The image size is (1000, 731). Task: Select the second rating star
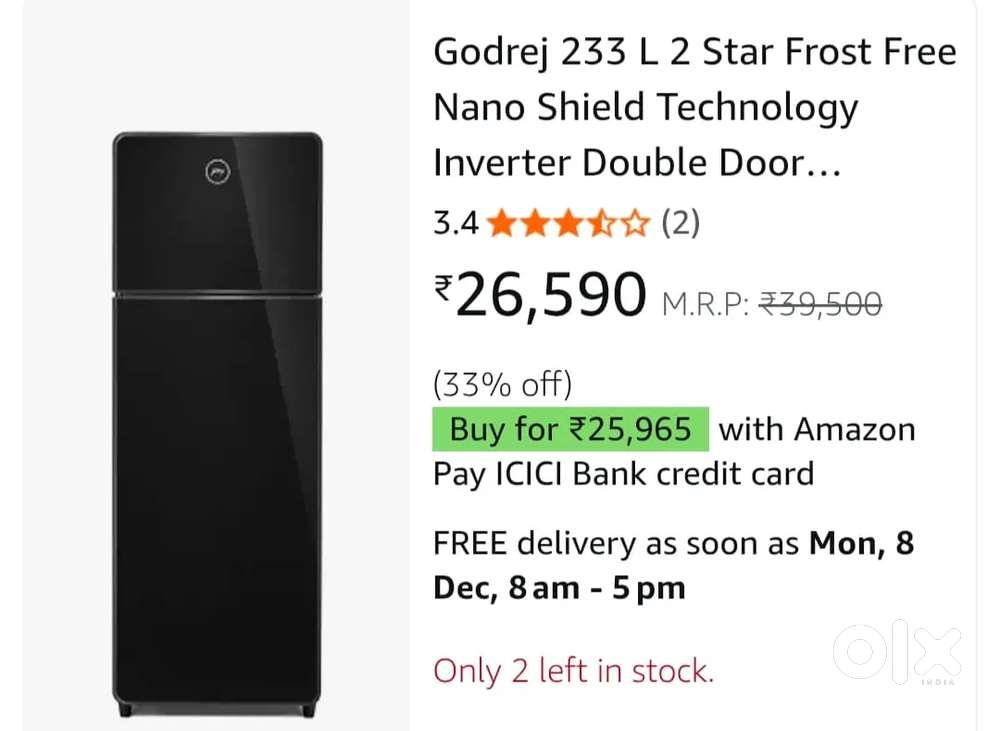[535, 224]
